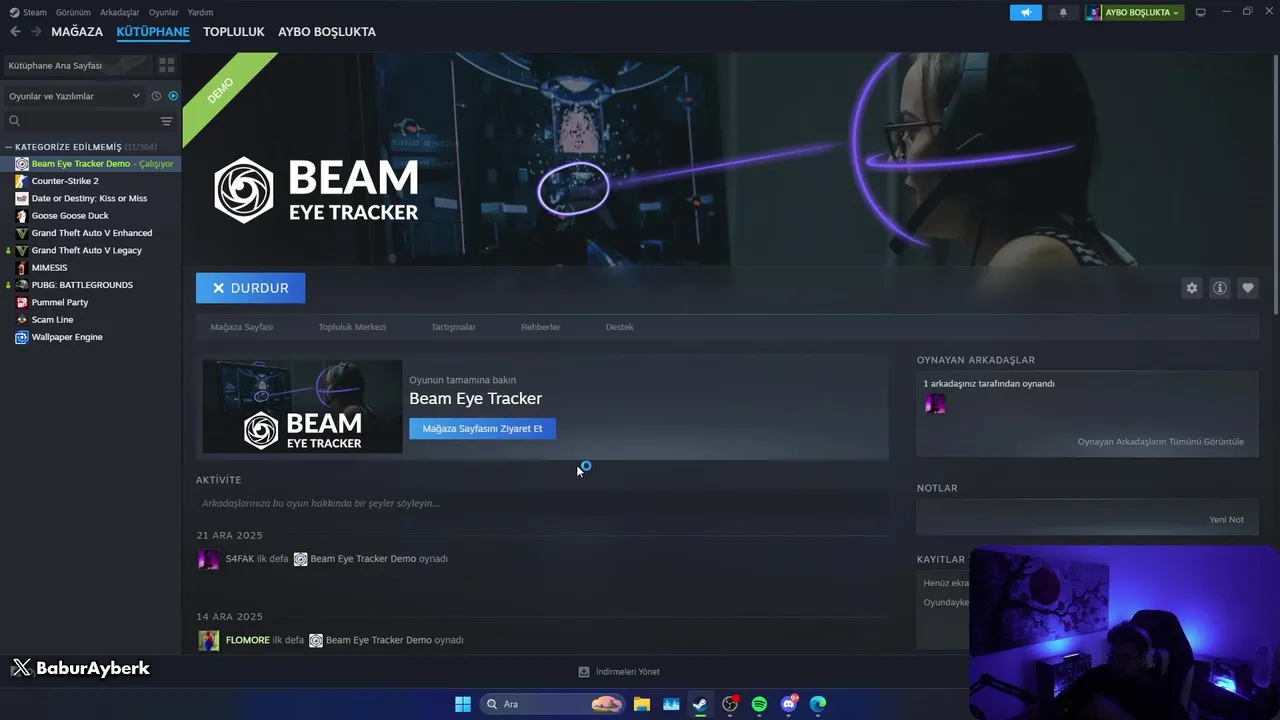
Task: Open Rehberler link
Action: pyautogui.click(x=541, y=327)
